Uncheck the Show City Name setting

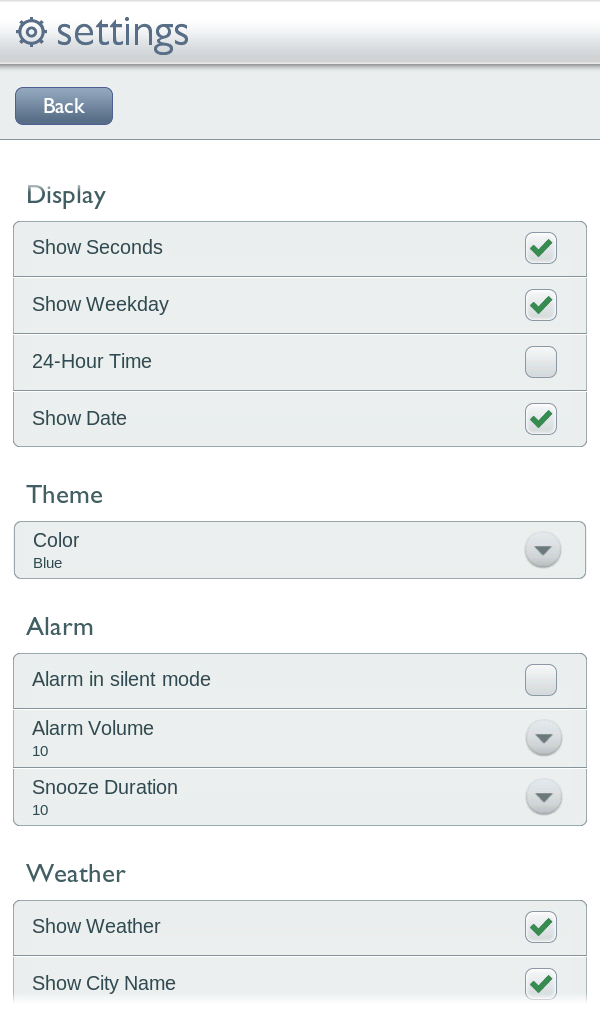click(x=541, y=984)
